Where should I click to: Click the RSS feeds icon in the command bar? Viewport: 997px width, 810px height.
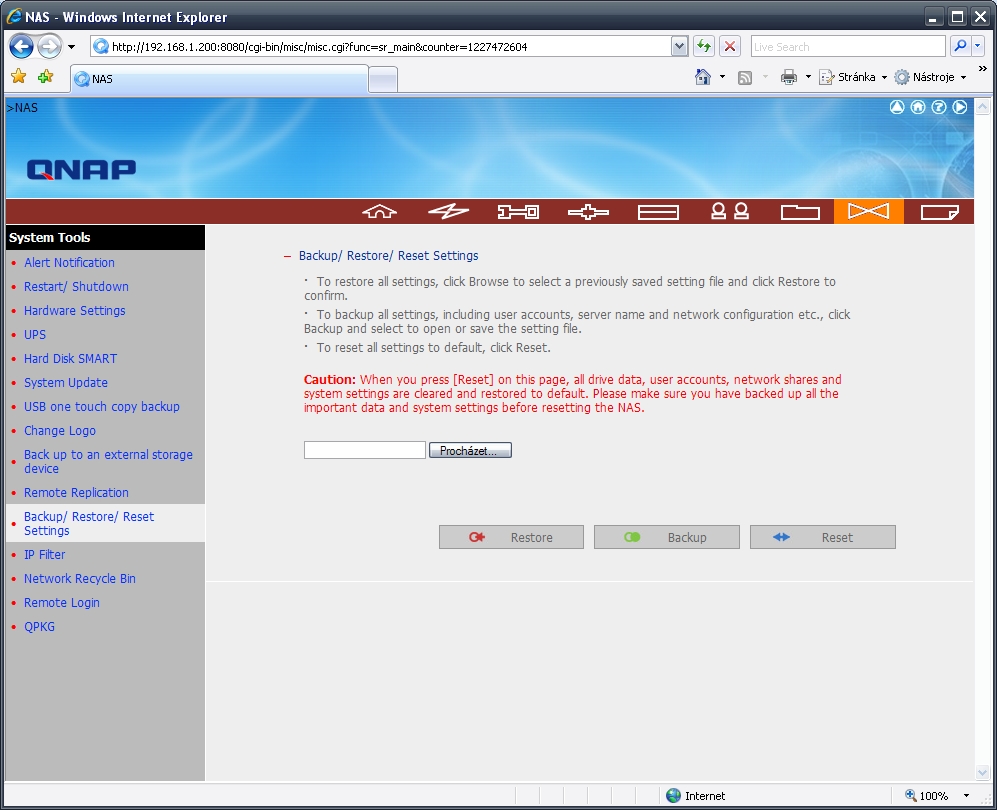pos(745,78)
